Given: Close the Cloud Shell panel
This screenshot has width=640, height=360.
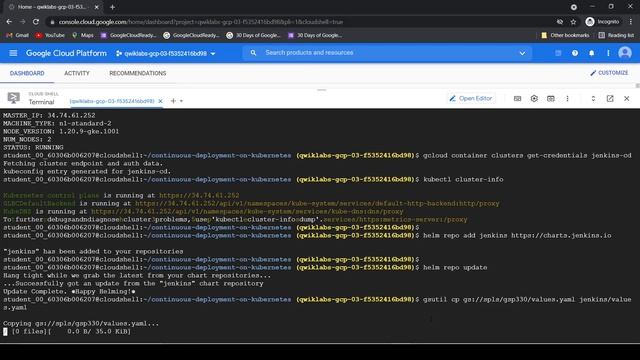Looking at the screenshot, I should click(627, 98).
